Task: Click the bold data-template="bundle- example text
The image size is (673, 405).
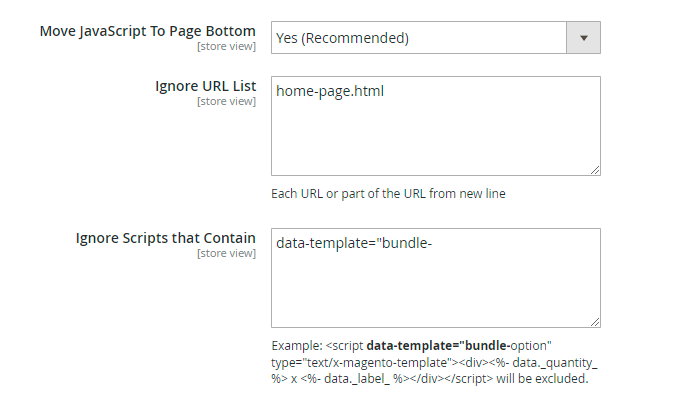Action: point(434,345)
